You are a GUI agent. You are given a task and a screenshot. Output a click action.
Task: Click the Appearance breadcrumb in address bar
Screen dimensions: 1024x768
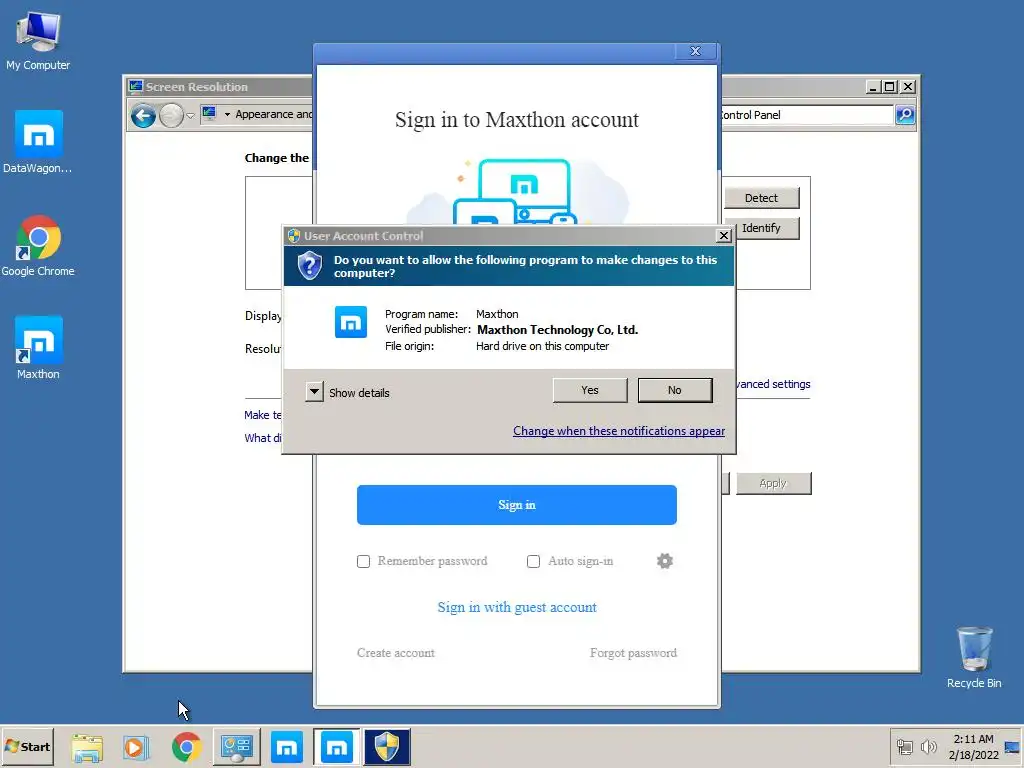274,114
